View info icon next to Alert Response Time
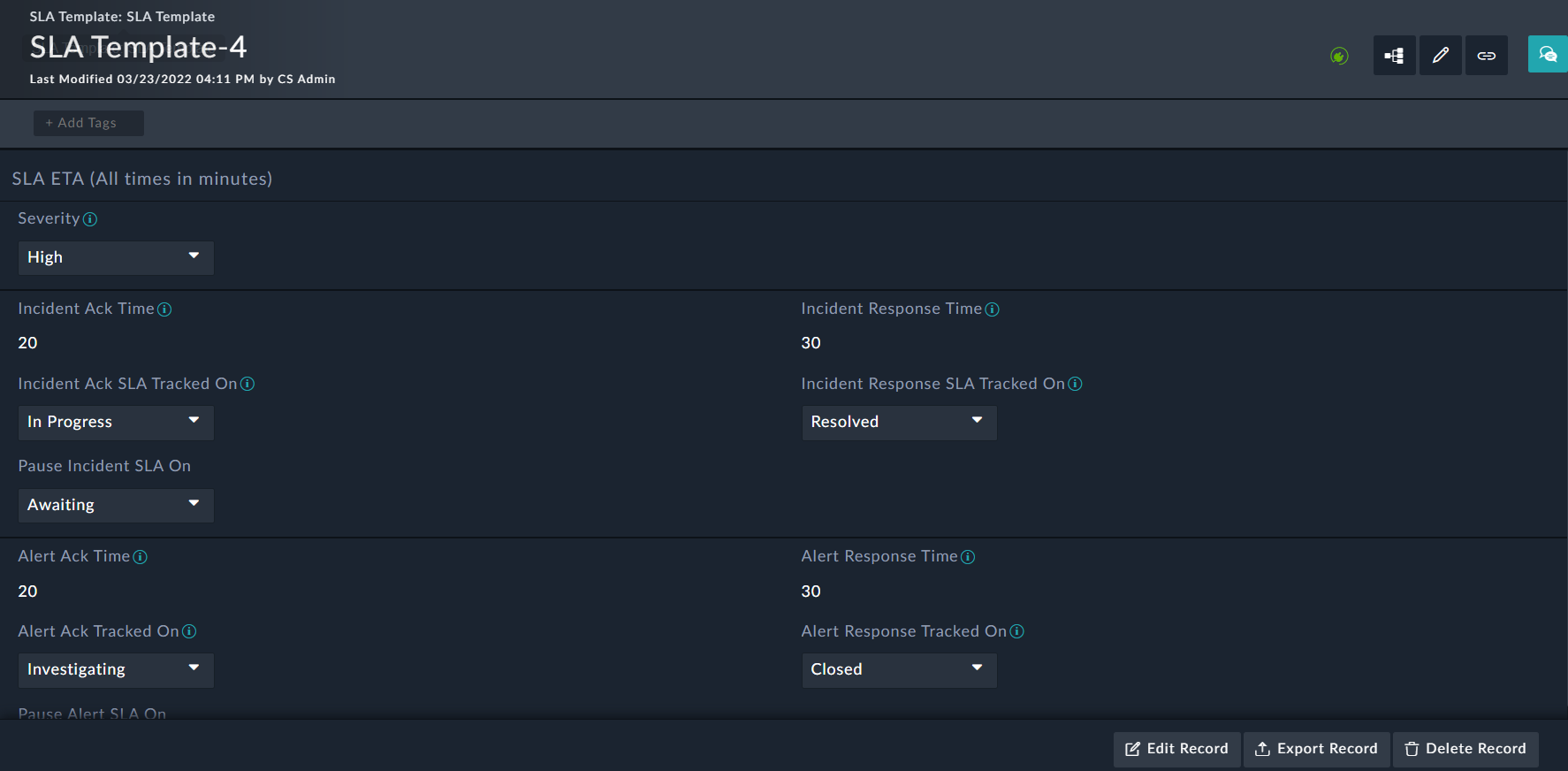The height and width of the screenshot is (771, 1568). (968, 557)
